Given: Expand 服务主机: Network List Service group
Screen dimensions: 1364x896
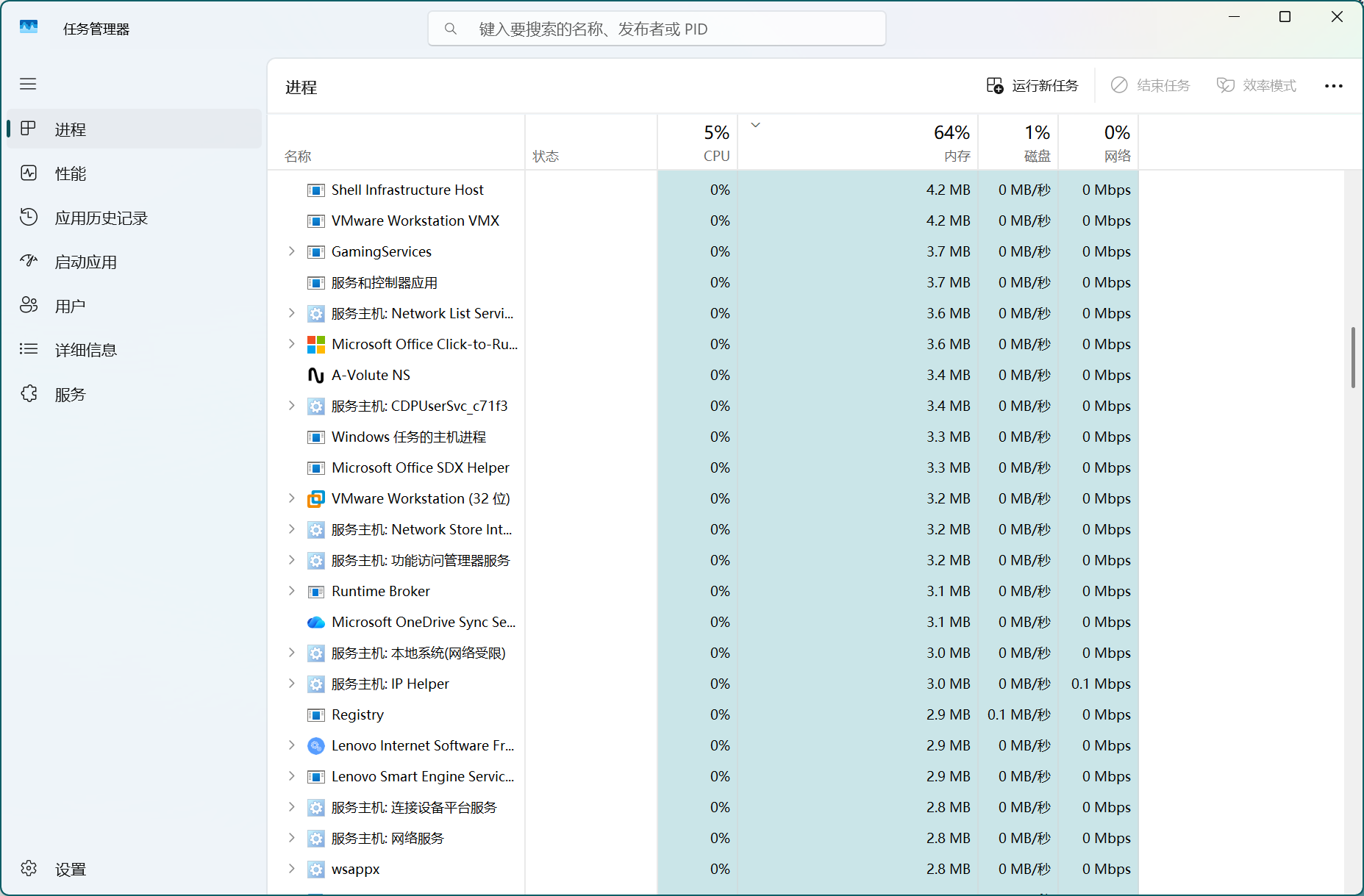Looking at the screenshot, I should (x=291, y=313).
